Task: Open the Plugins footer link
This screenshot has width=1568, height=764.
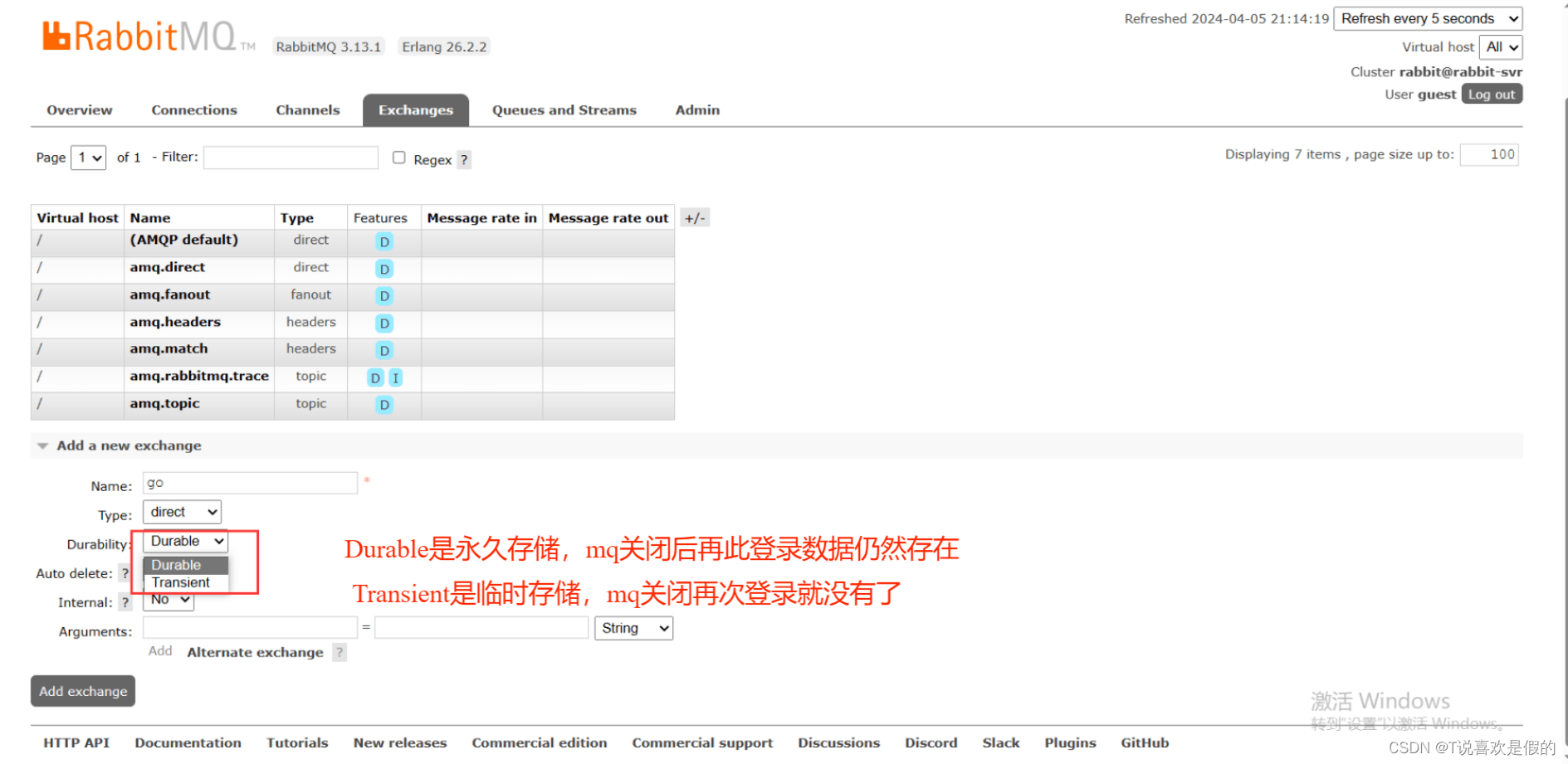Action: coord(1070,743)
